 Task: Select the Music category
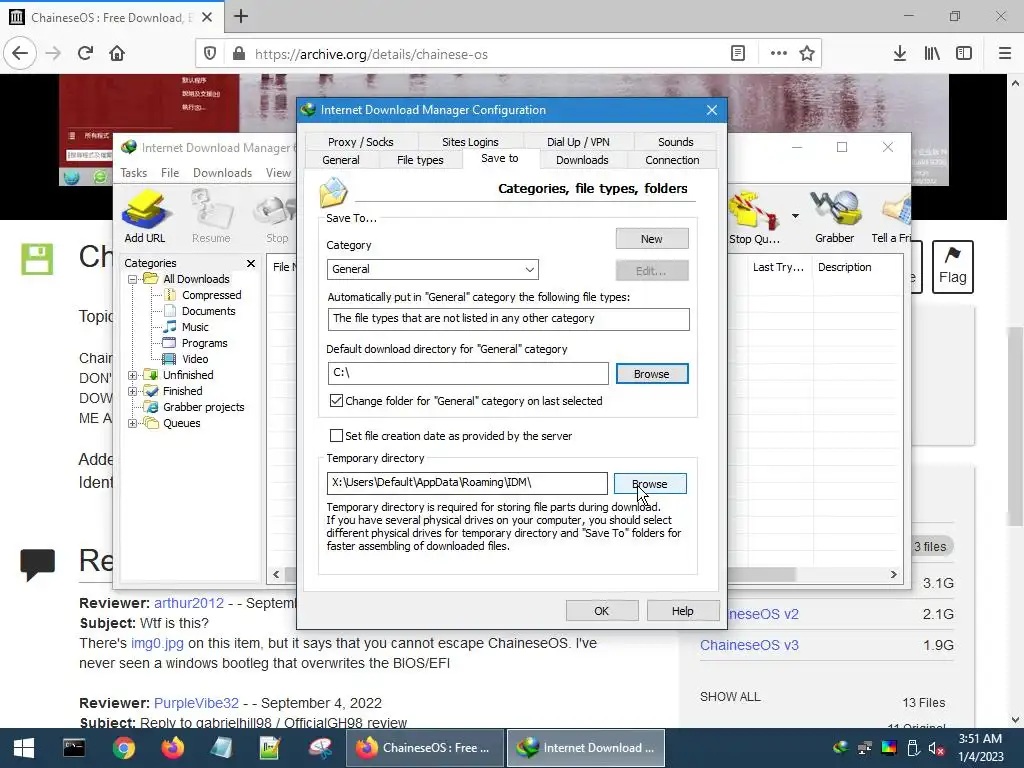[195, 327]
